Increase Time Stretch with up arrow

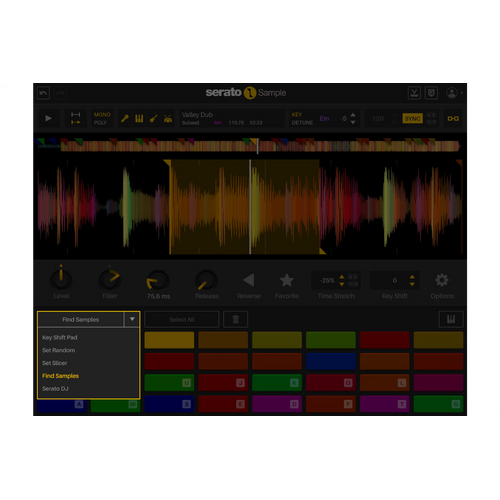coord(342,277)
